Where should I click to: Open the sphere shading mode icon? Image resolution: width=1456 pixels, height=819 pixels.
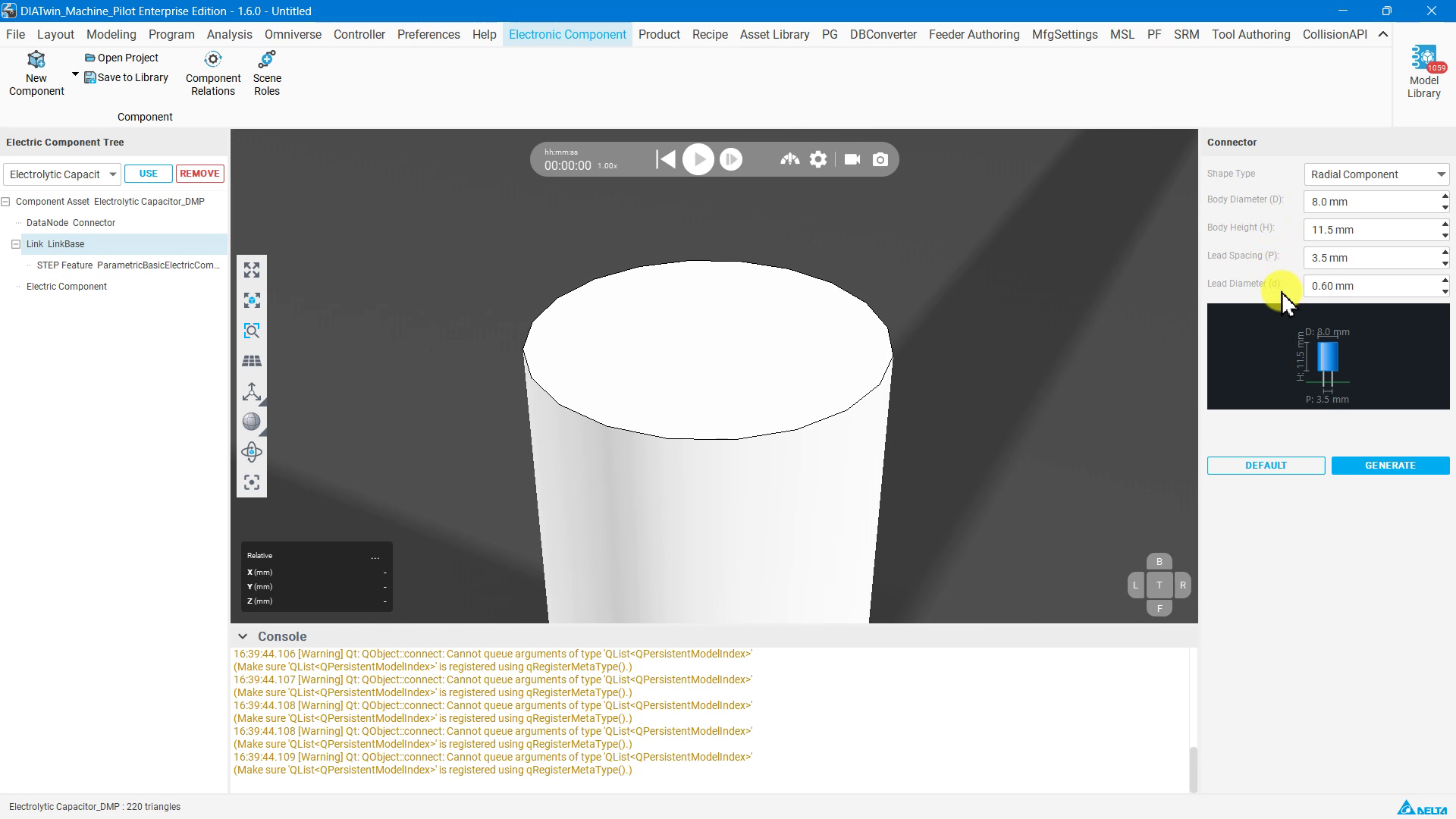[252, 422]
